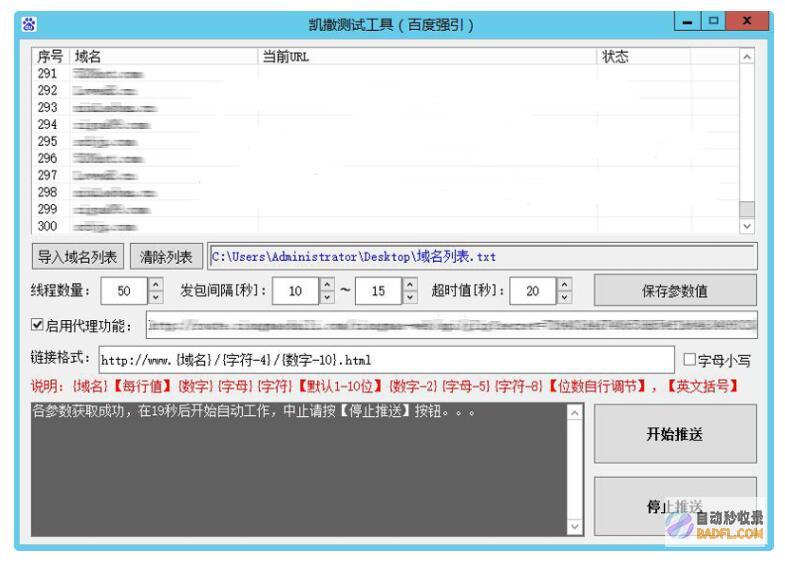Click the 发包间隔 minimum field showing 10

tap(295, 291)
